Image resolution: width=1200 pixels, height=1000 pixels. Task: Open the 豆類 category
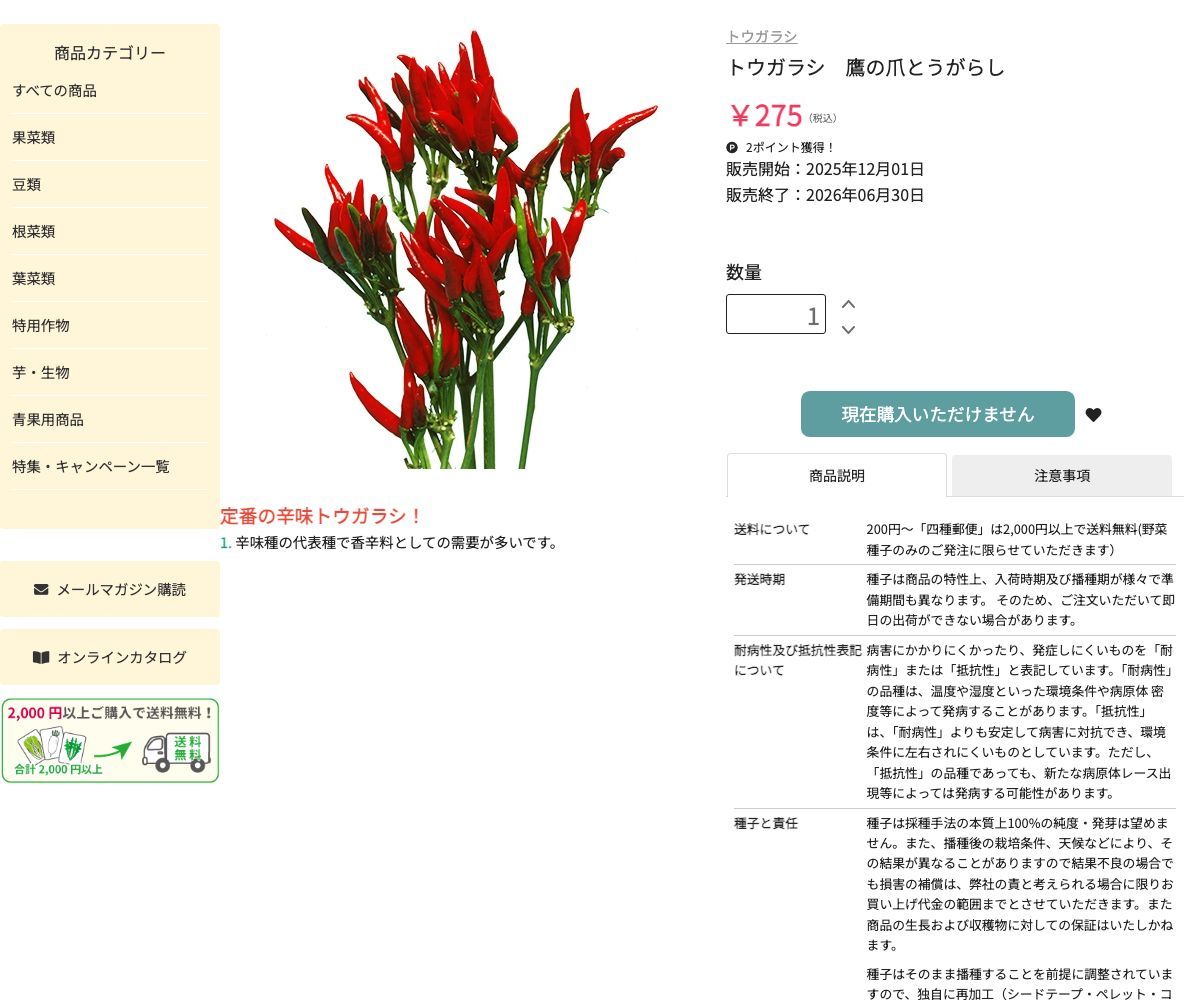27,184
